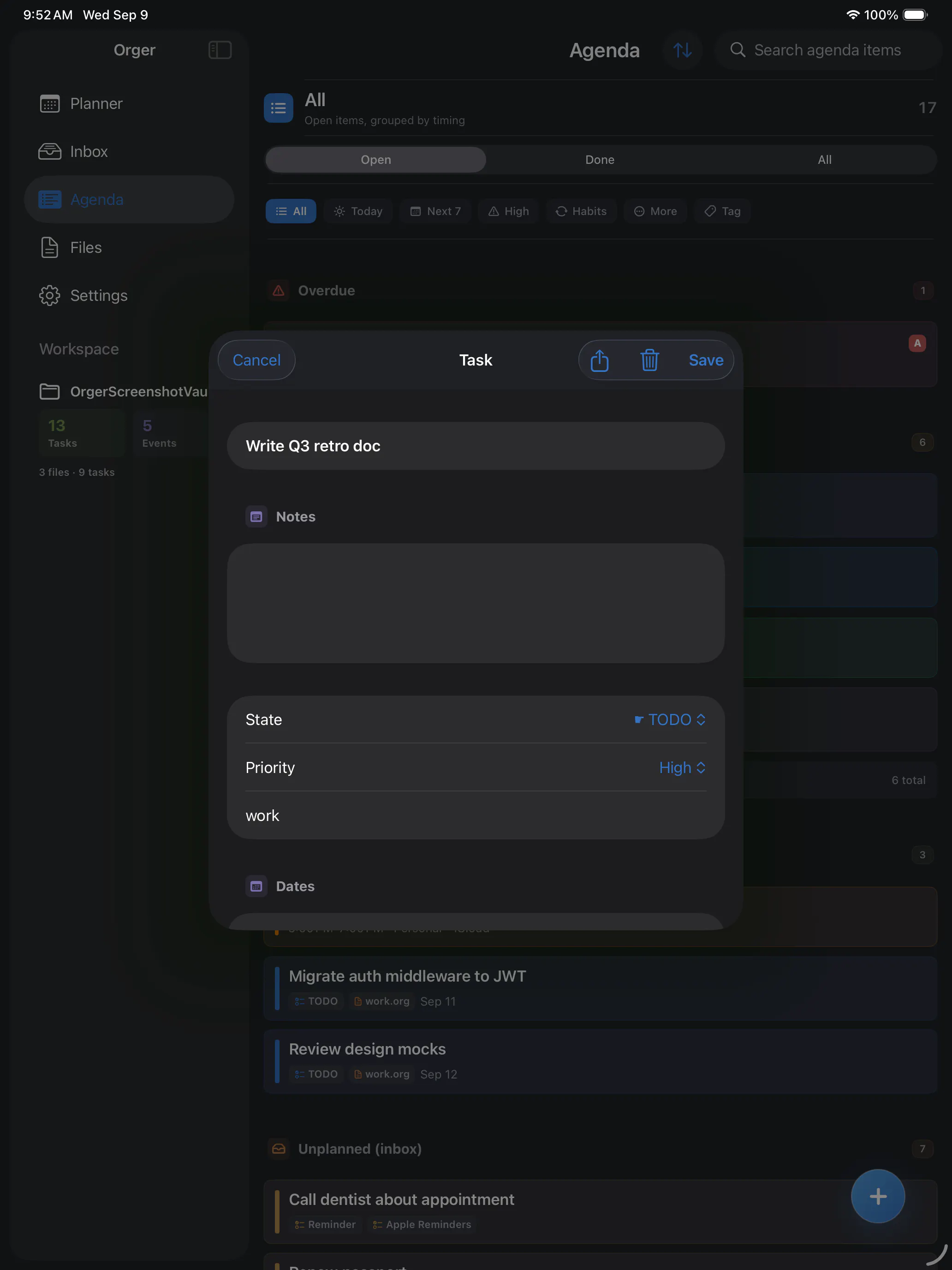Open Settings in sidebar

click(x=129, y=295)
